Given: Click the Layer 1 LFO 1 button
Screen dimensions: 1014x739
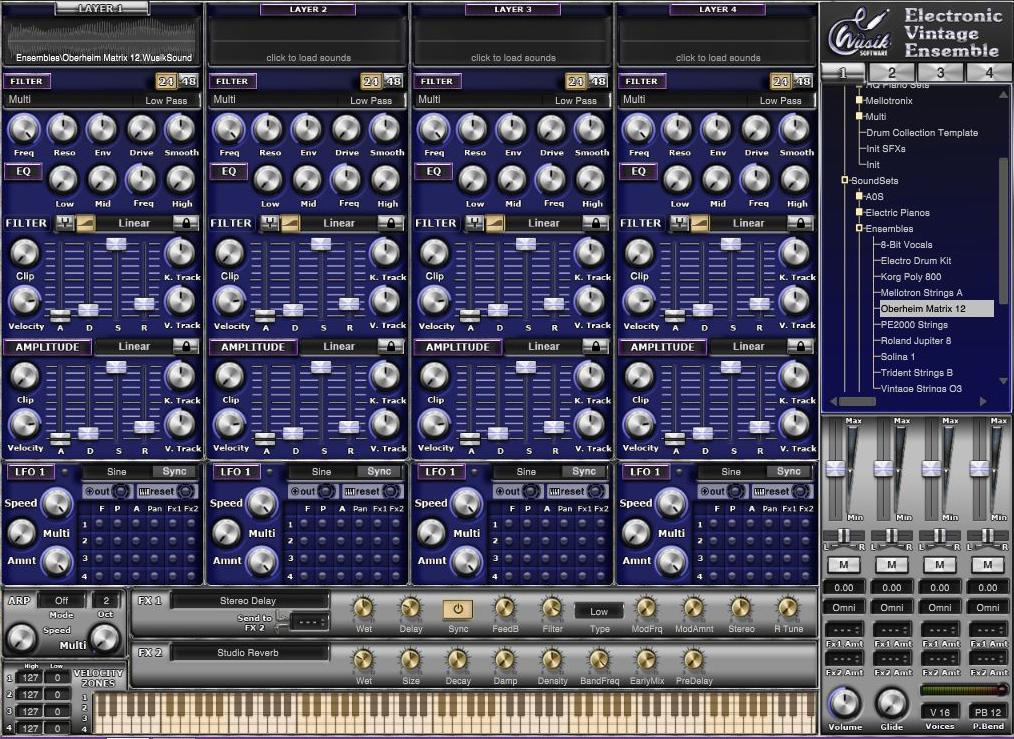Looking at the screenshot, I should (x=30, y=472).
